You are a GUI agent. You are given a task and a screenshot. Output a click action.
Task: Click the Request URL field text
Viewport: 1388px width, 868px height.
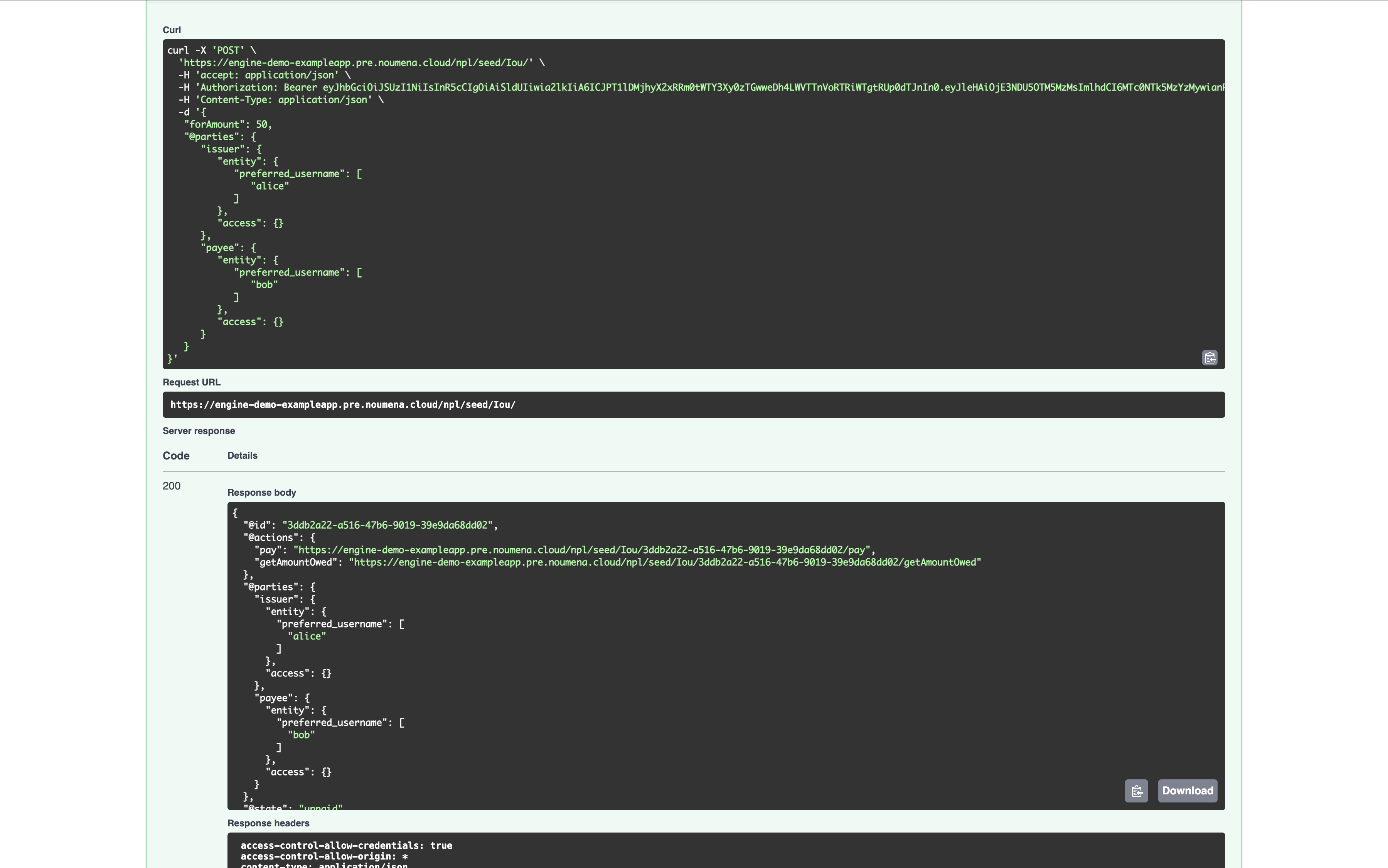tap(343, 405)
